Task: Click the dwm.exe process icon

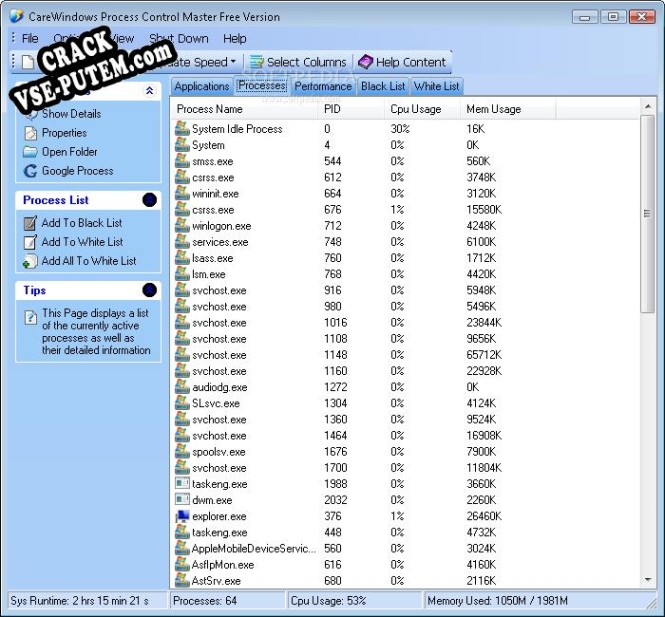Action: (182, 500)
